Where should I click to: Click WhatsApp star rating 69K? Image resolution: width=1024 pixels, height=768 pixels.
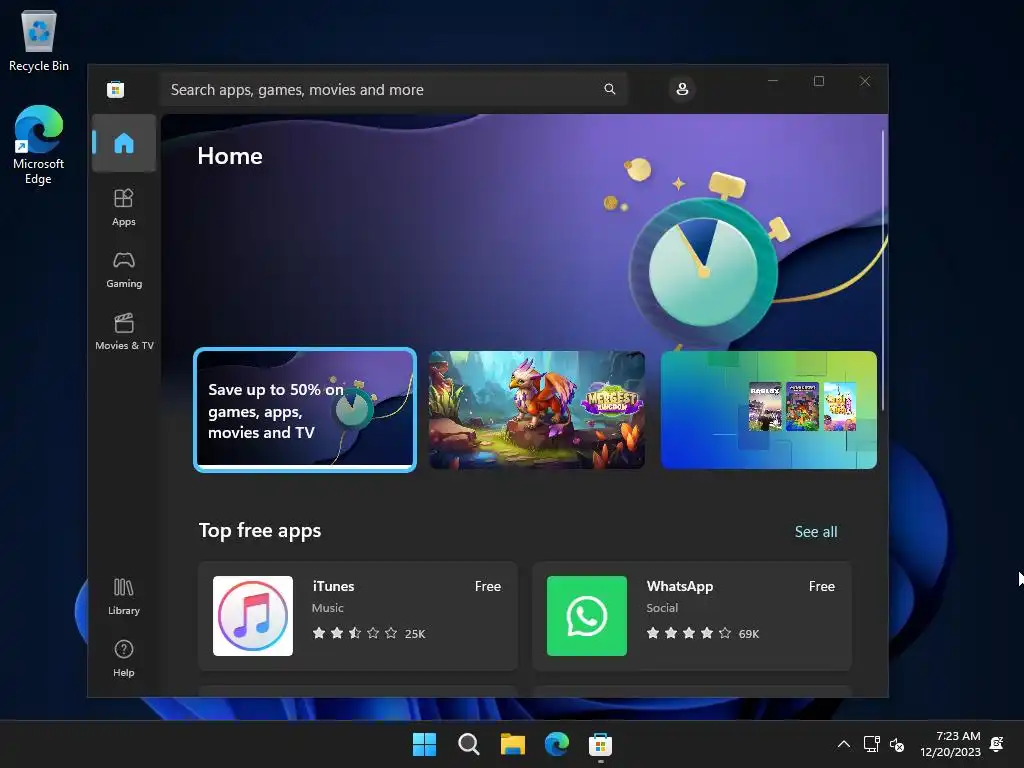pos(703,633)
